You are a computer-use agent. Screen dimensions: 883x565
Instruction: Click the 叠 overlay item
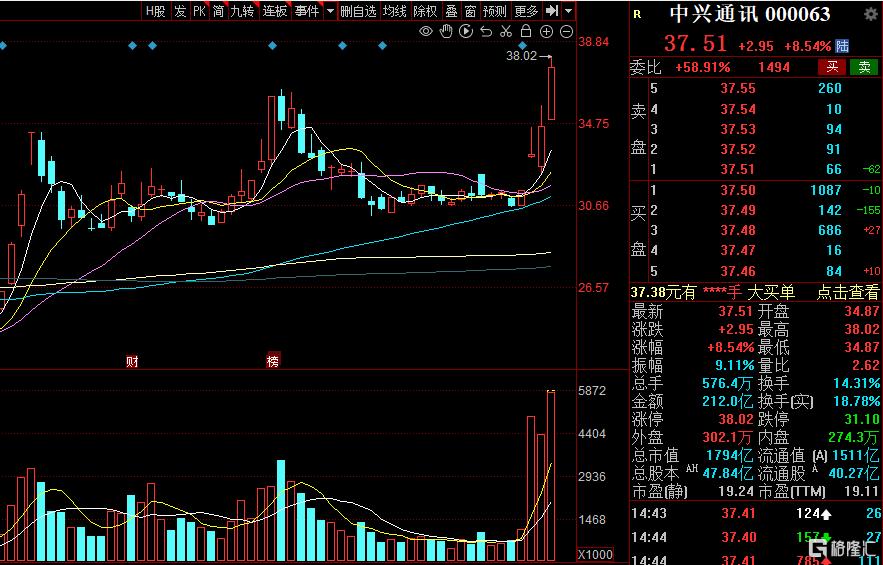tap(452, 11)
